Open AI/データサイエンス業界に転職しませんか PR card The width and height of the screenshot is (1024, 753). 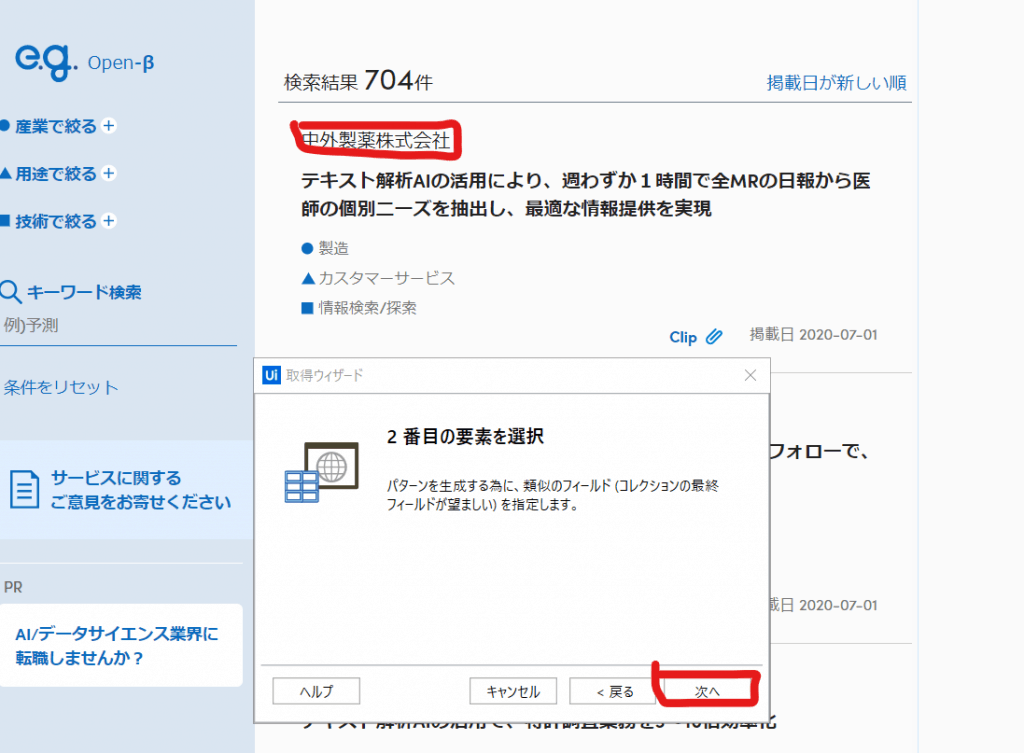[x=120, y=646]
